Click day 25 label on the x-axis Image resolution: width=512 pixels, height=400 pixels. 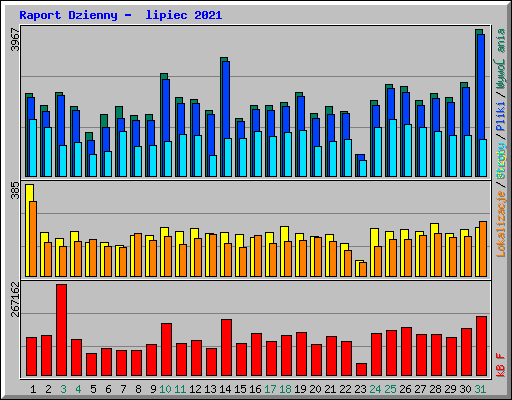tap(390, 389)
